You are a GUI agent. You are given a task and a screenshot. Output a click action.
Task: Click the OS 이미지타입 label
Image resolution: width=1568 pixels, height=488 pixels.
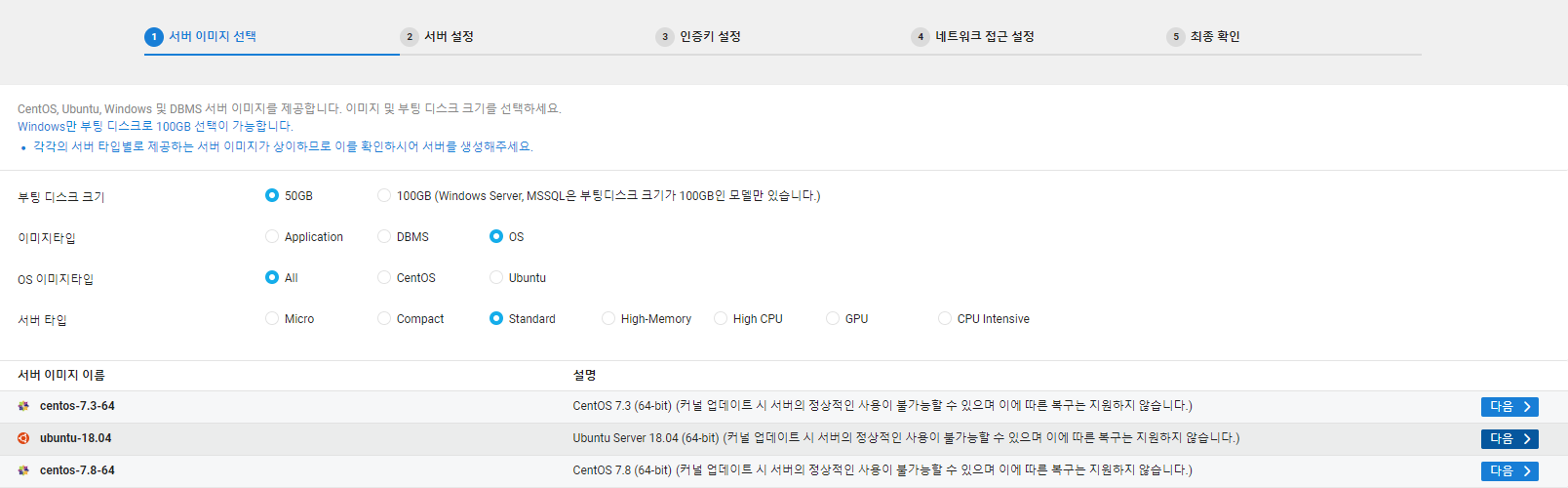point(56,278)
